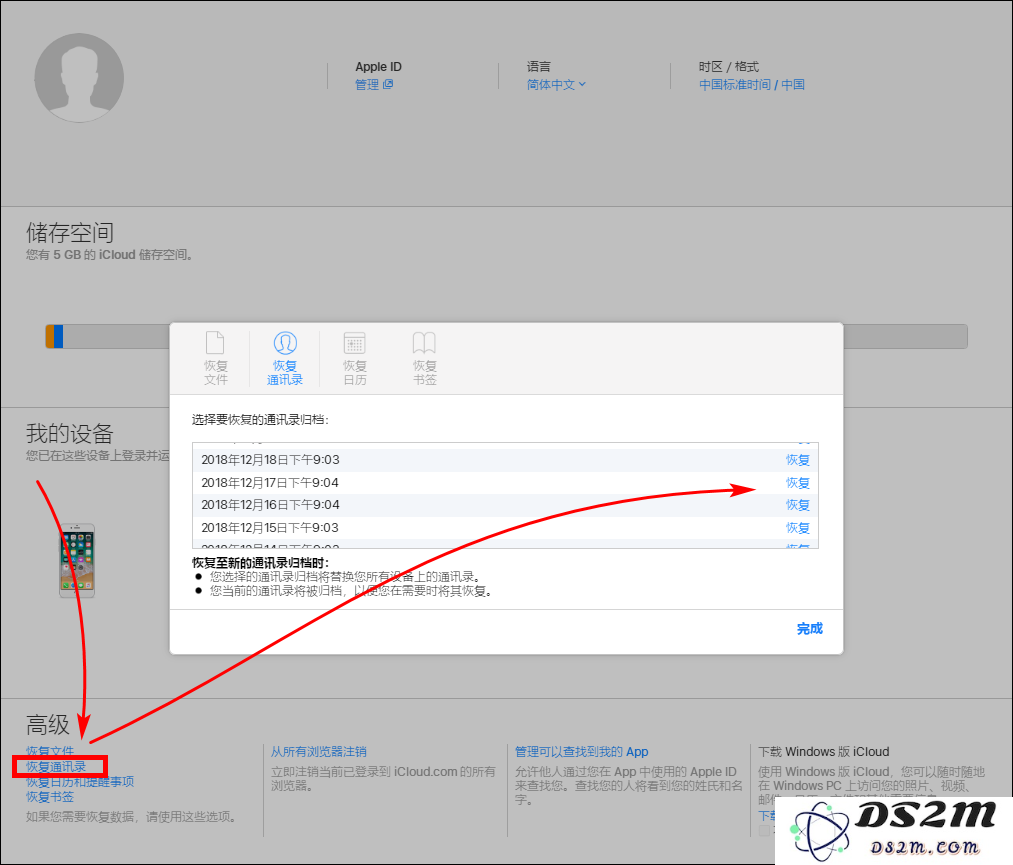Select the 2018年12月15日下午9:03 archive row text
Screen dimensions: 1013x865
tap(270, 528)
